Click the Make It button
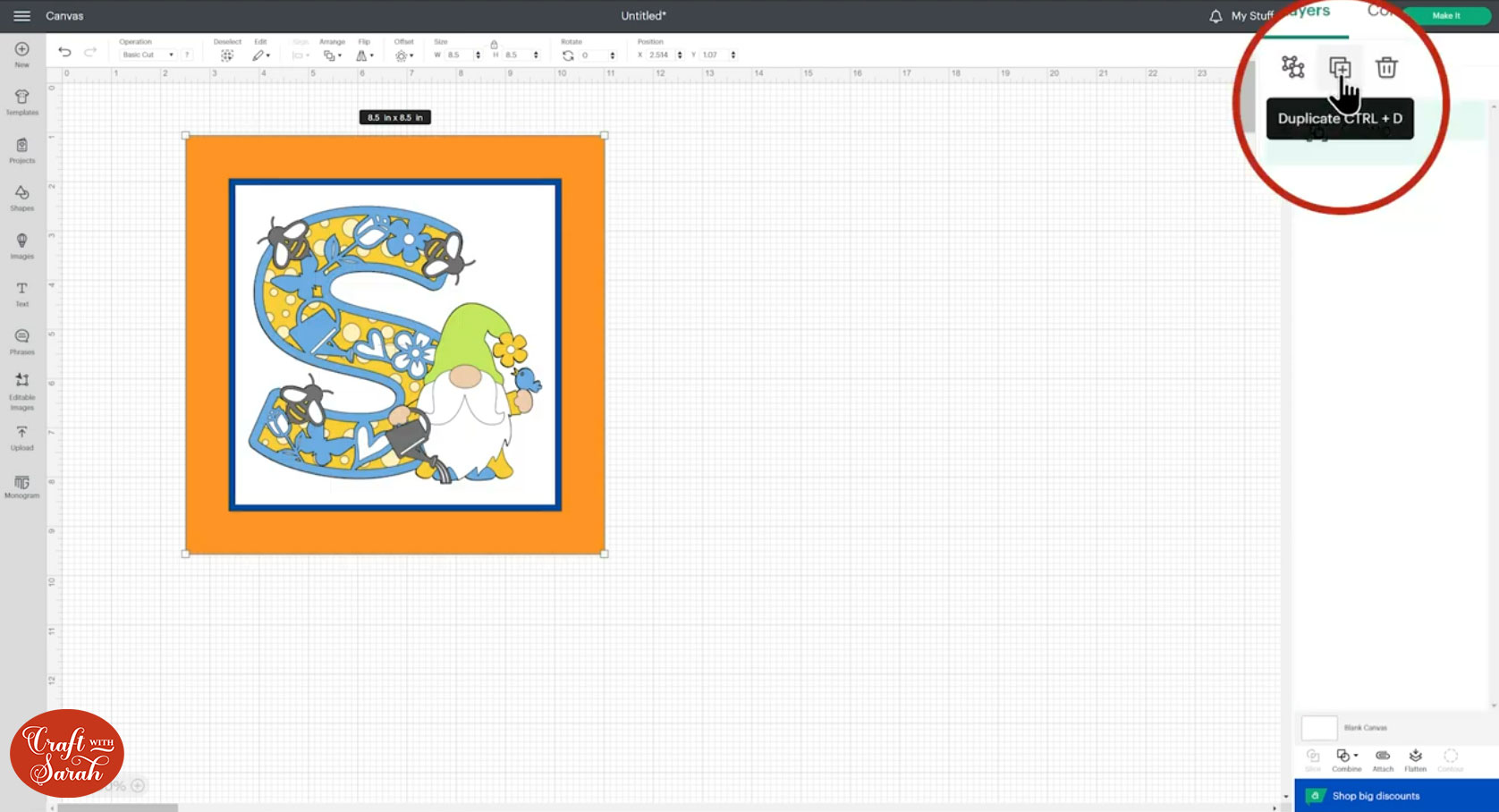The height and width of the screenshot is (812, 1499). pos(1445,16)
